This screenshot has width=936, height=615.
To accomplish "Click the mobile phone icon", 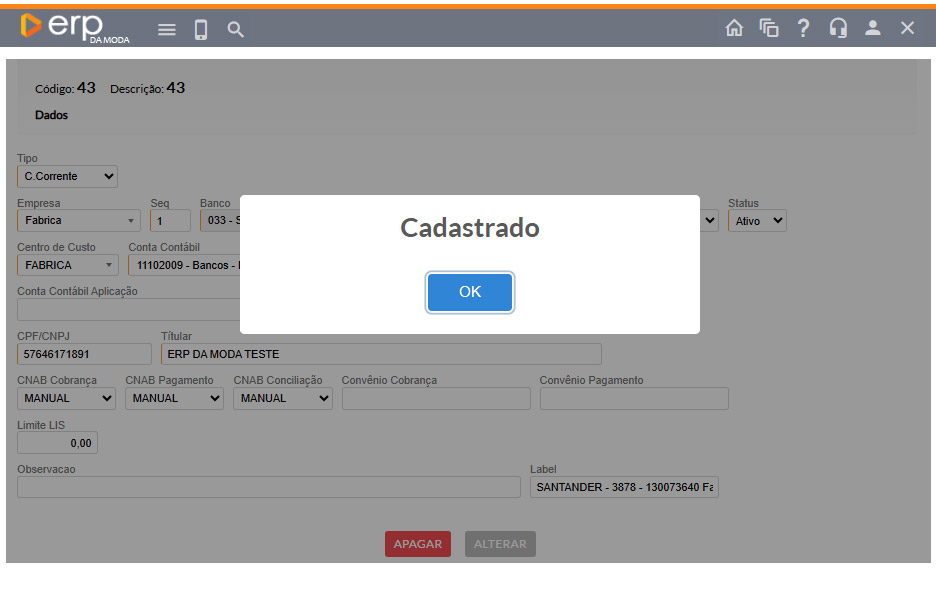I will click(201, 30).
